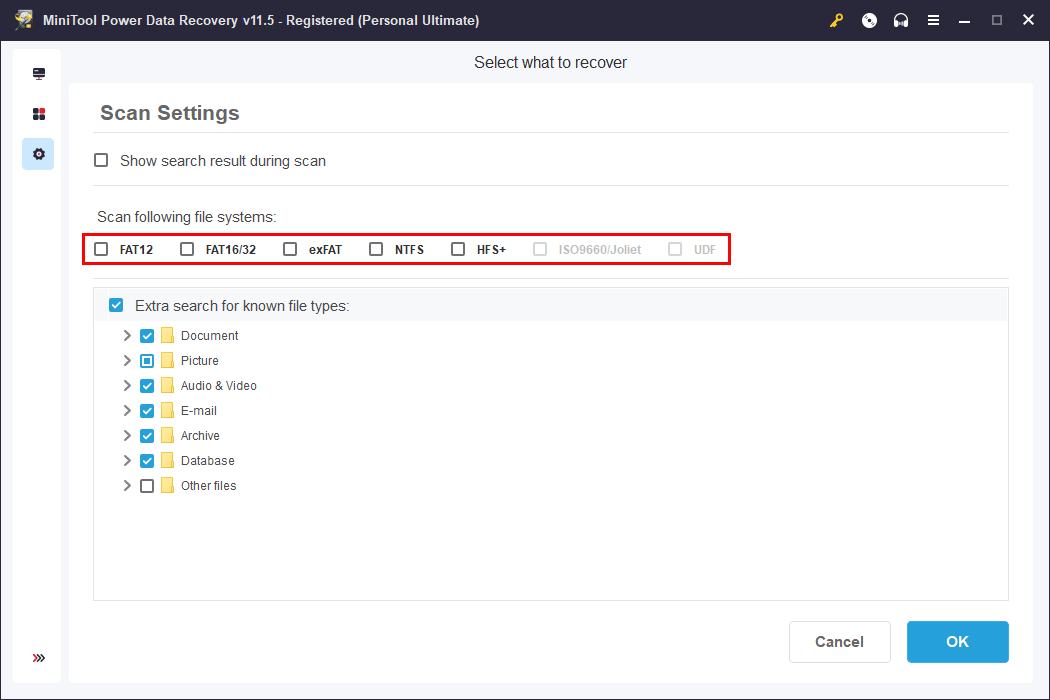
Task: Uncheck the Database checkbox
Action: pos(147,461)
